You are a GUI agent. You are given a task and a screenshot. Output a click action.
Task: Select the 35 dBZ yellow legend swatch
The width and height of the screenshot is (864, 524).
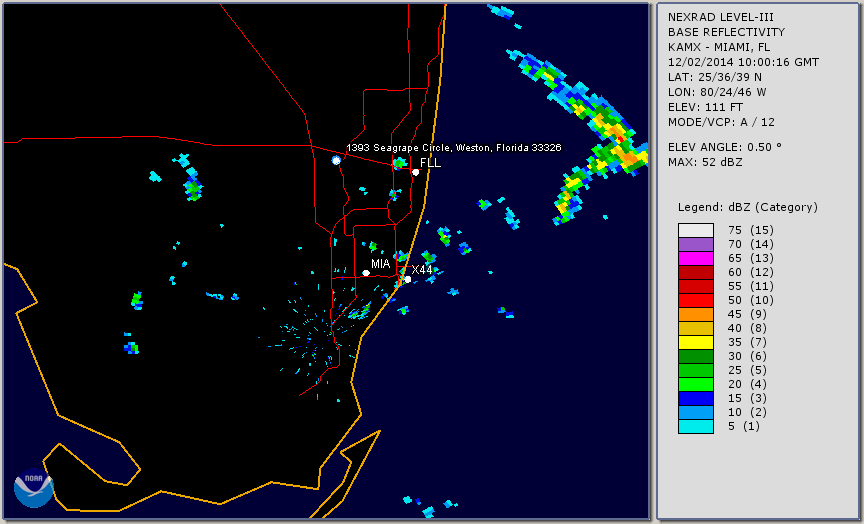click(x=696, y=342)
